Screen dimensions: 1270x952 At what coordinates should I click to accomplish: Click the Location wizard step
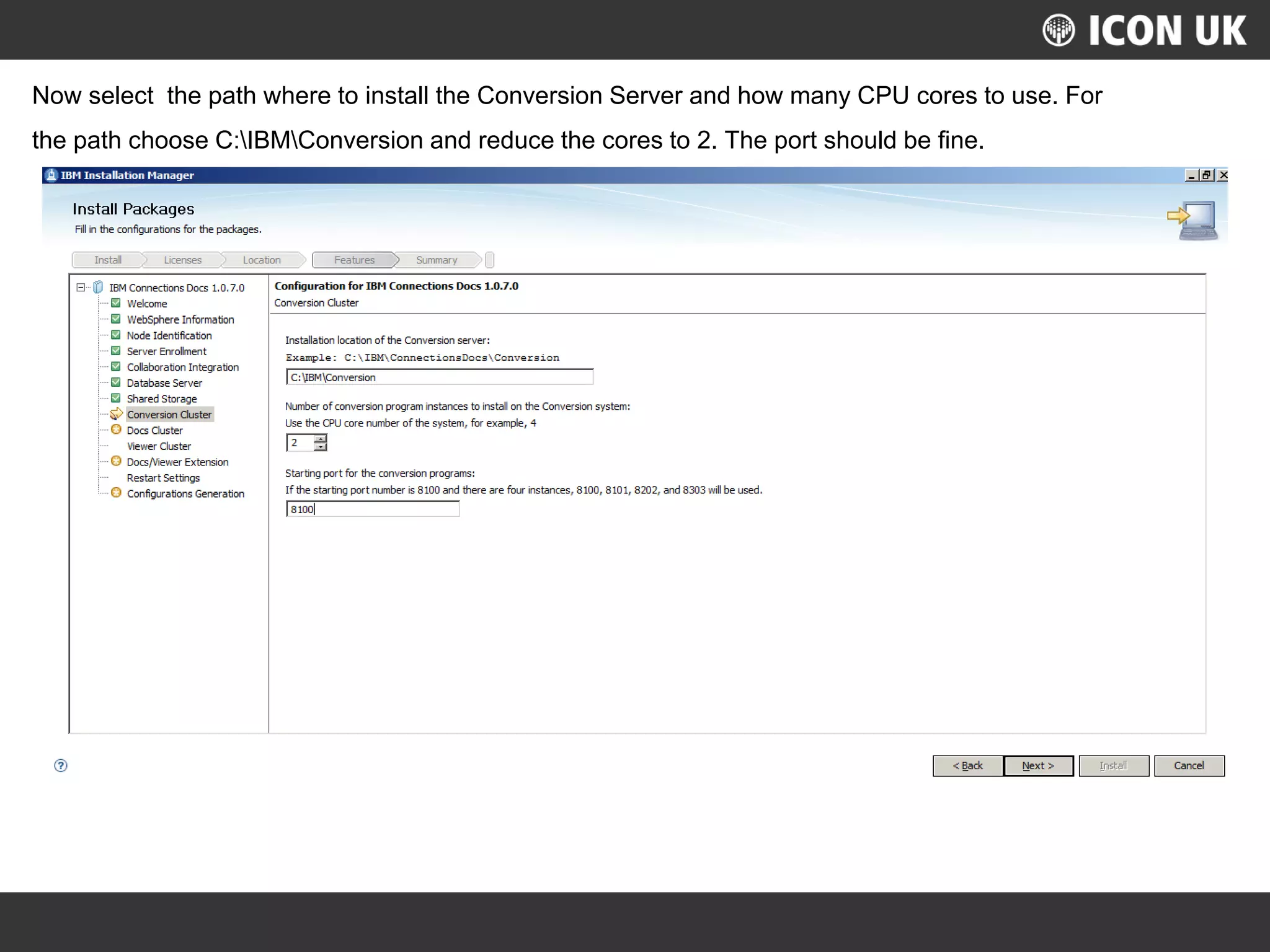262,260
